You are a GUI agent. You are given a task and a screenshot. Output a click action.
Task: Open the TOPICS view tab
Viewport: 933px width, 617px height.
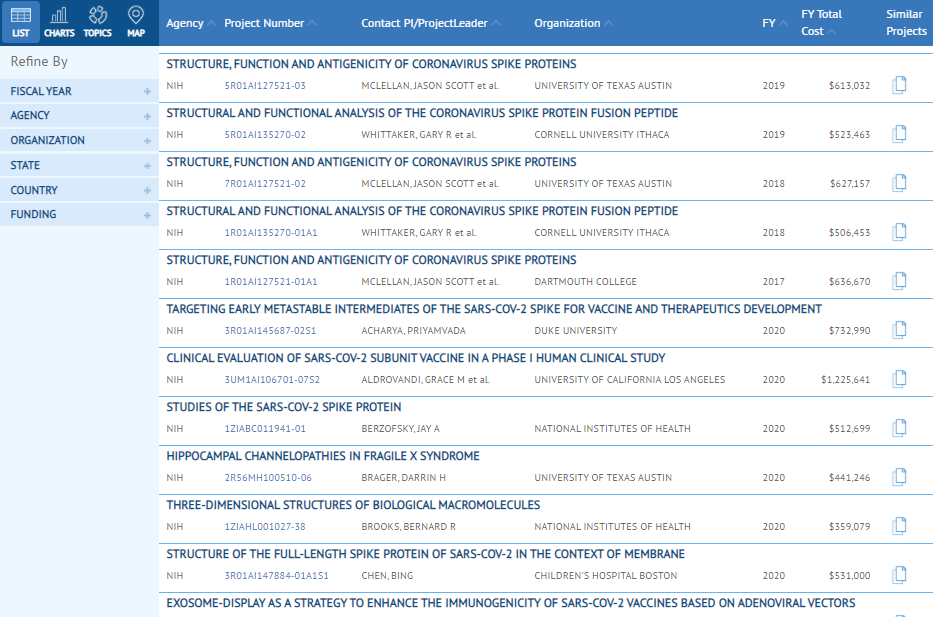click(x=98, y=22)
